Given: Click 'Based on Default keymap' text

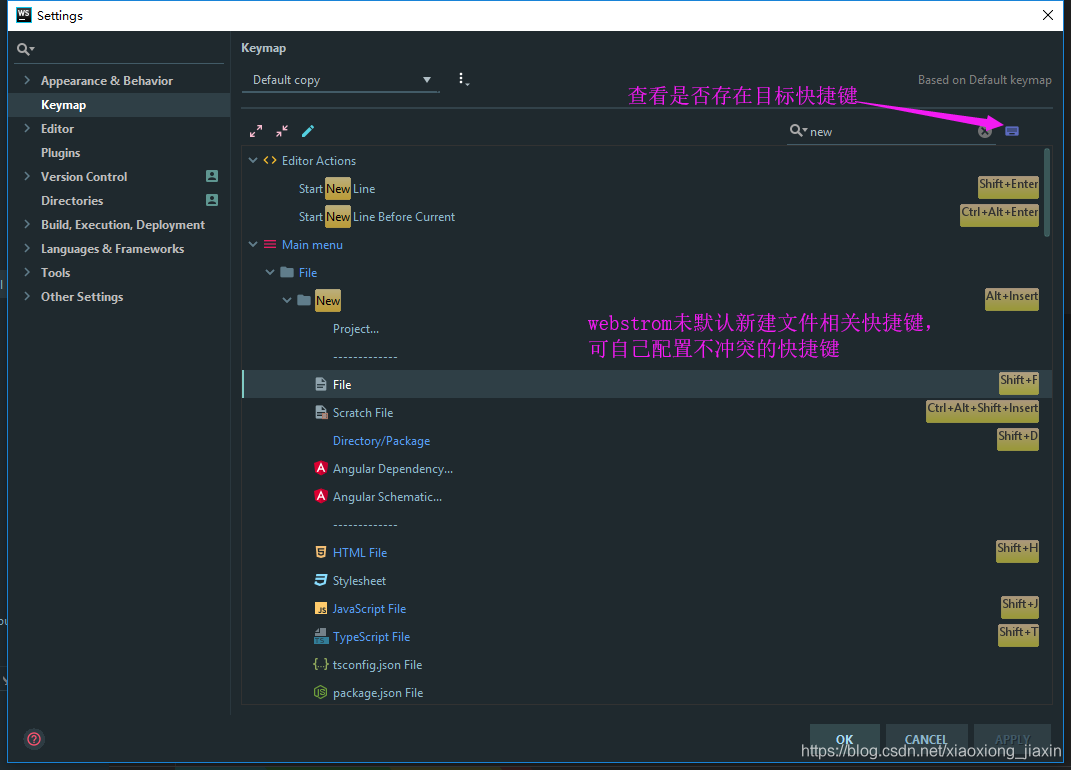Looking at the screenshot, I should [x=984, y=80].
